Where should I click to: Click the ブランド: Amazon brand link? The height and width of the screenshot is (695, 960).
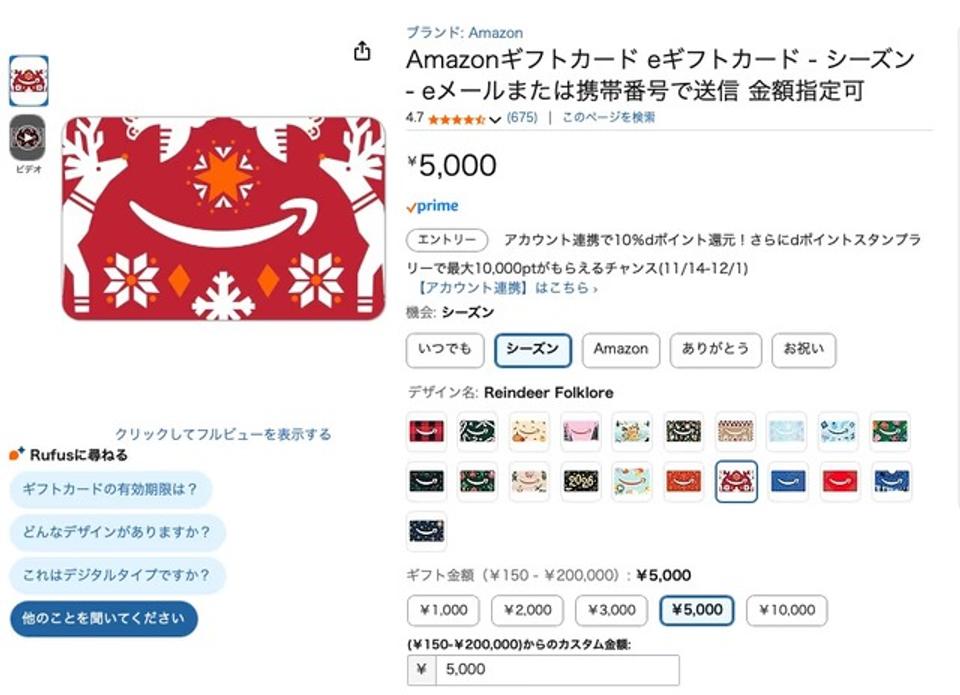pos(464,33)
